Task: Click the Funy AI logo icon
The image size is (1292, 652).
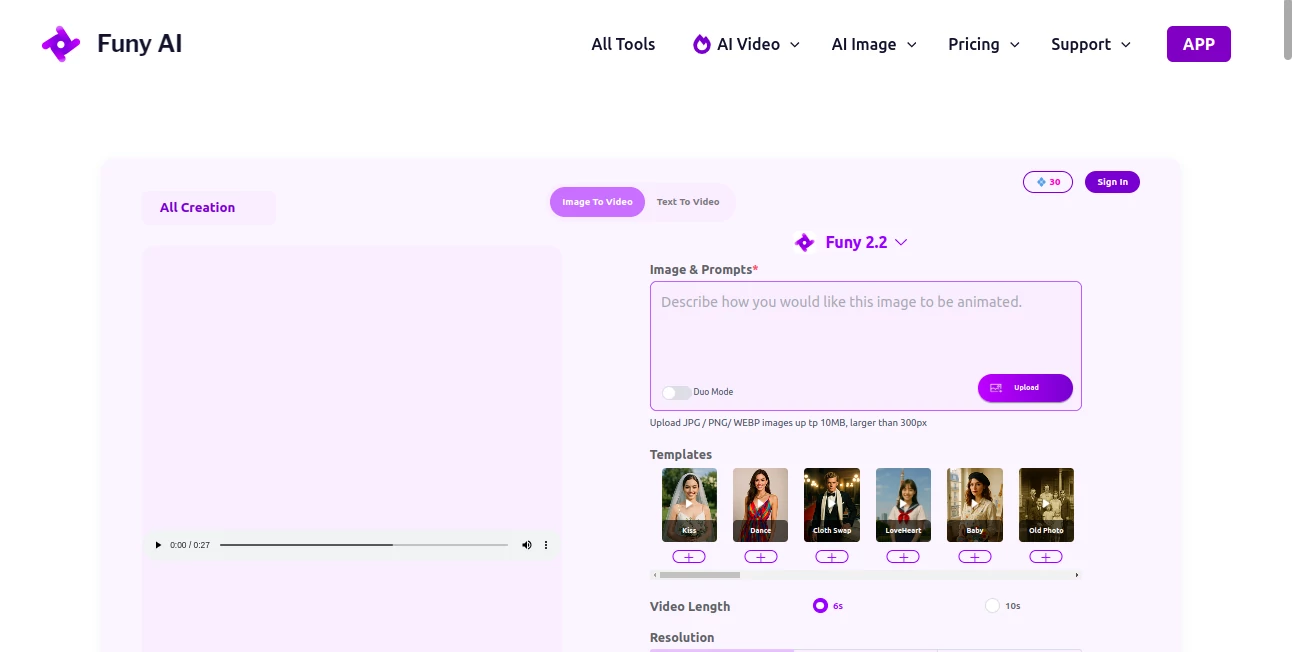Action: 60,43
